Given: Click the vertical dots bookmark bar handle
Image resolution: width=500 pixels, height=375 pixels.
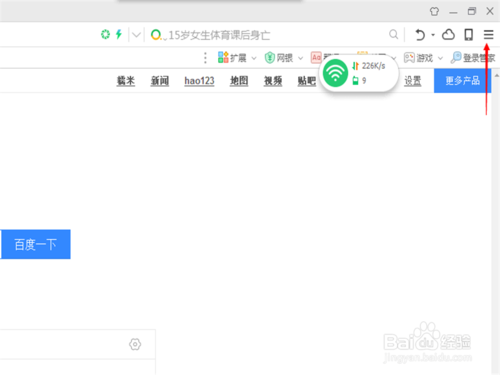Looking at the screenshot, I should tap(205, 58).
